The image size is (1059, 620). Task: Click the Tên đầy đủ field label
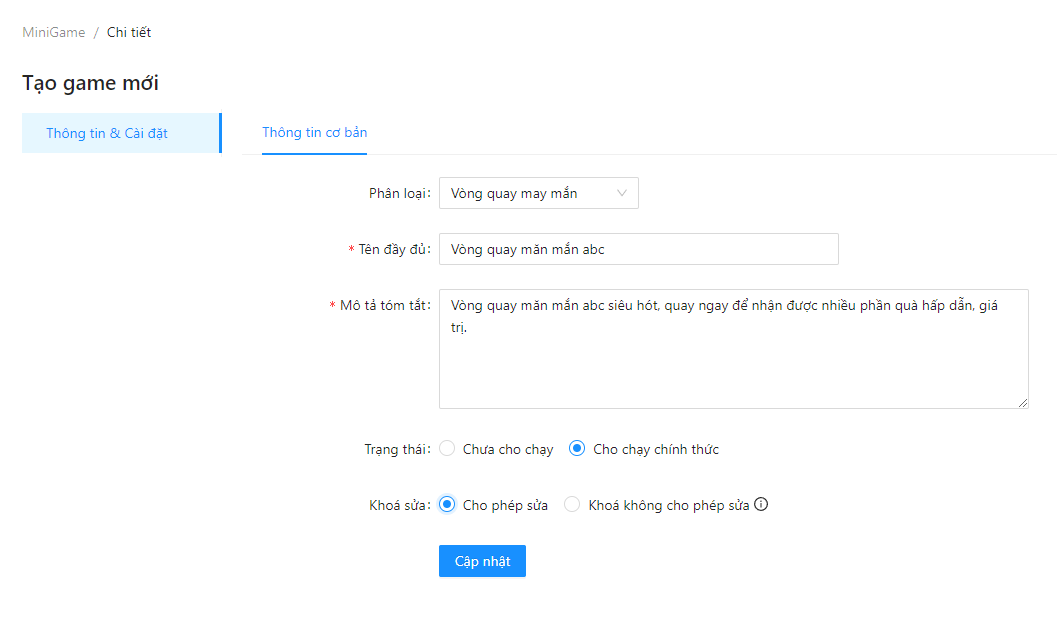394,250
